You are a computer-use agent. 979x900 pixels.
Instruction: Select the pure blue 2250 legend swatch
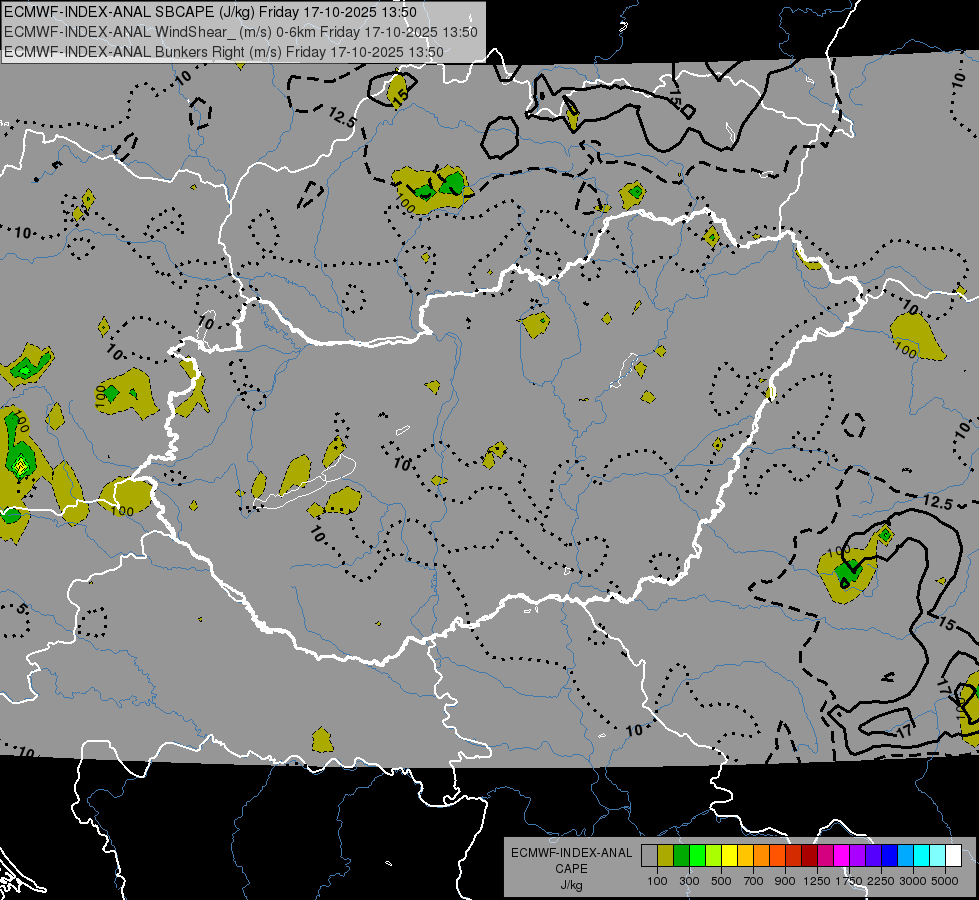coord(890,856)
